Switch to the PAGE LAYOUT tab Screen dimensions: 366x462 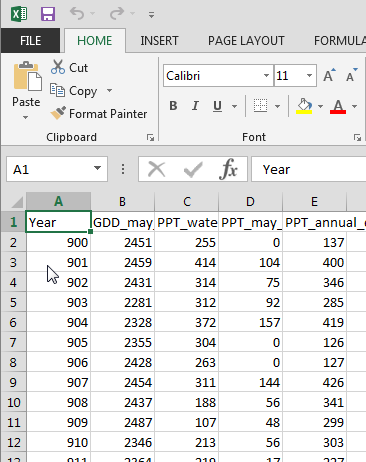click(246, 41)
